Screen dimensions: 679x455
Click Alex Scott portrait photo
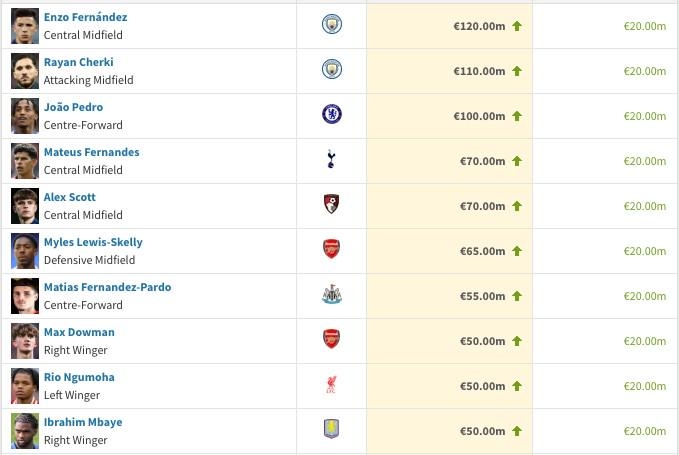[25, 206]
